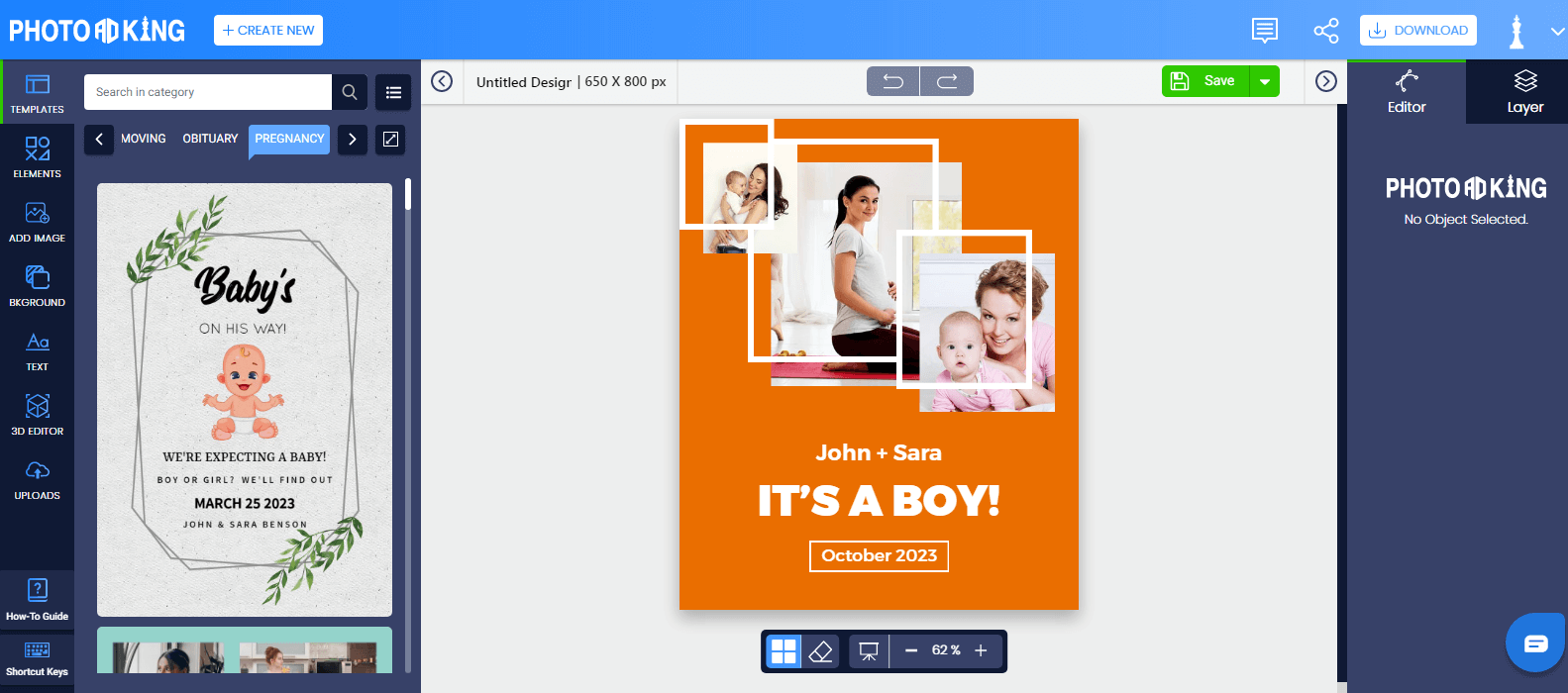Open the Uploads panel

(37, 478)
